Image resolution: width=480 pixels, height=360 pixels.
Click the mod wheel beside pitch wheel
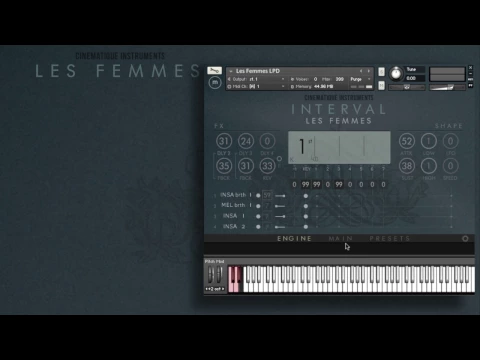[219, 275]
